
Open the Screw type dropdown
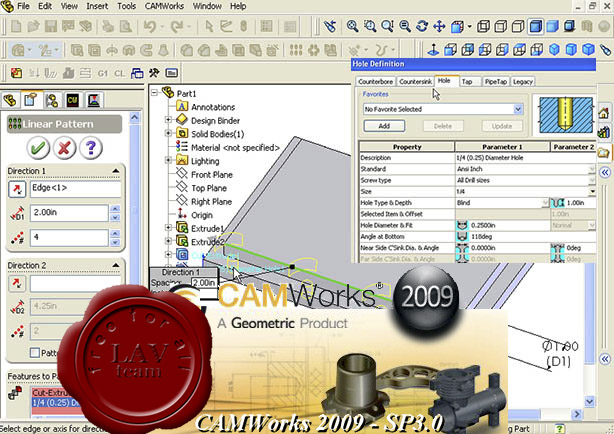(x=592, y=181)
